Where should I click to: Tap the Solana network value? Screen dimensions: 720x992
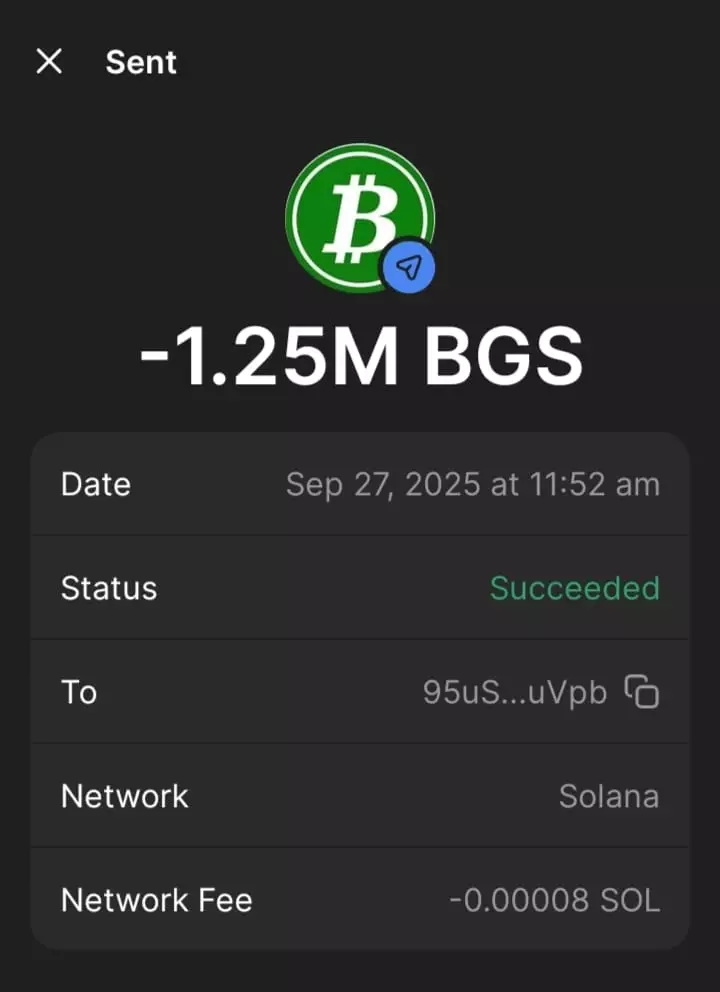click(x=608, y=796)
